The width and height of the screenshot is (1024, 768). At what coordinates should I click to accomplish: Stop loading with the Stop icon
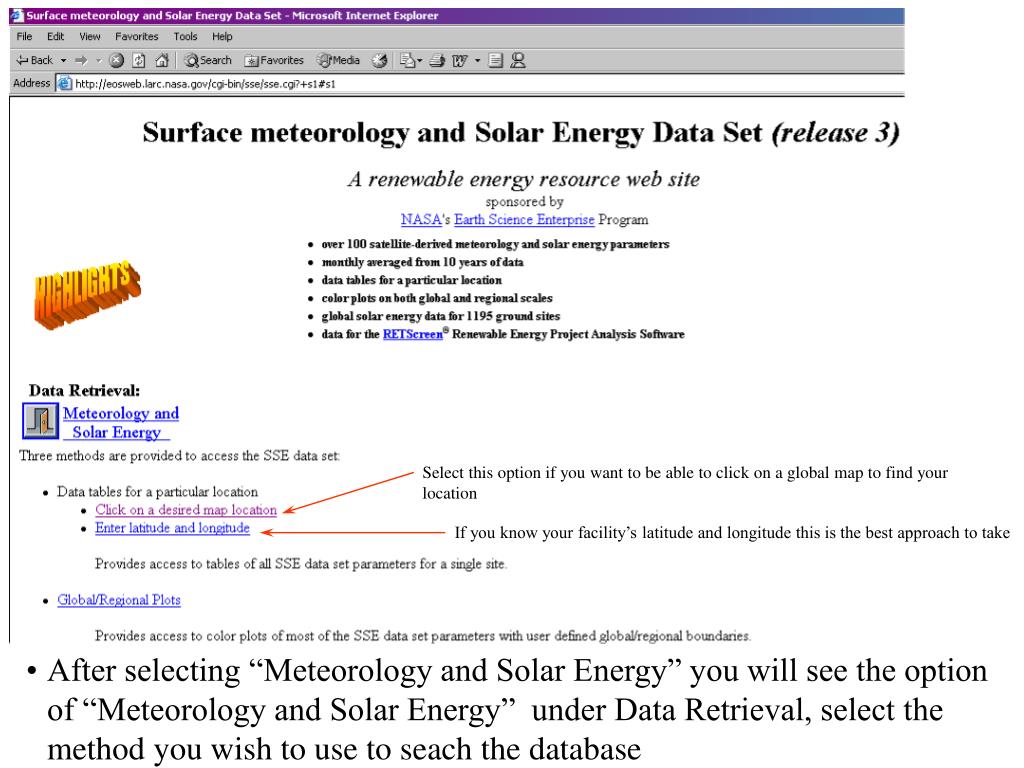tap(117, 61)
